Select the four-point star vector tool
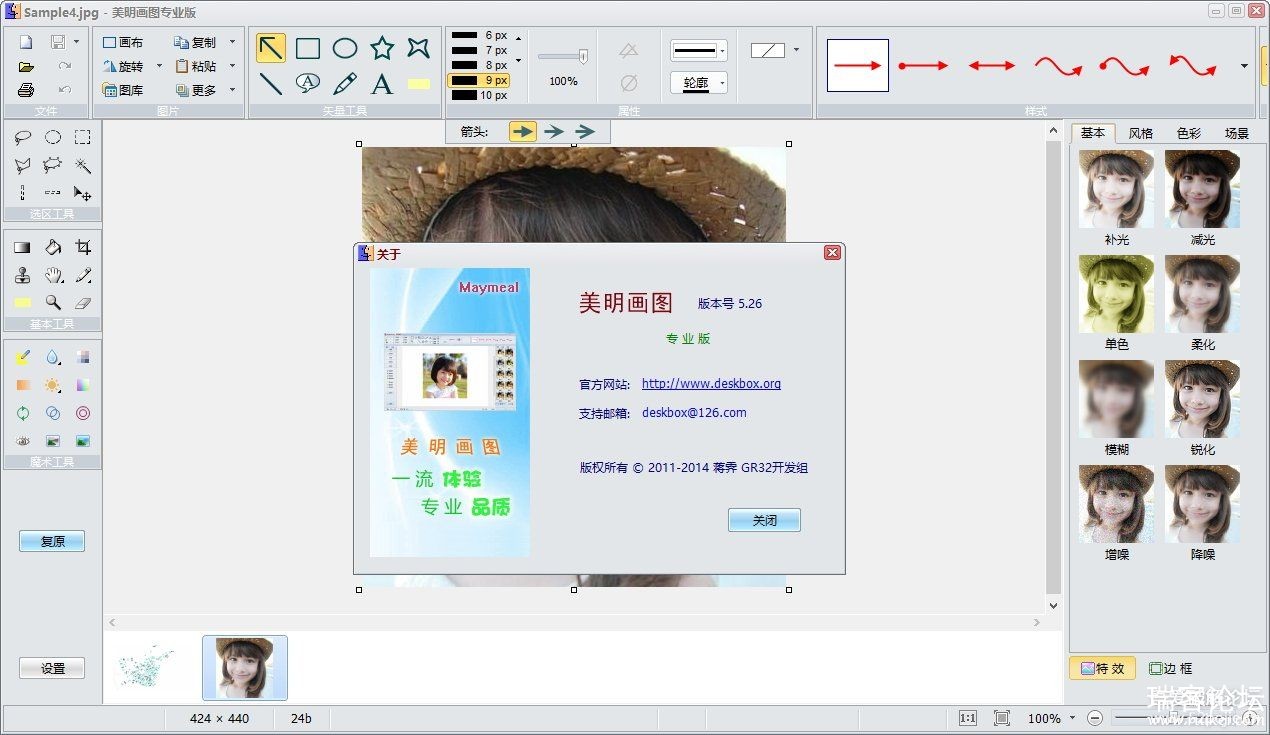1270x735 pixels. coord(419,48)
